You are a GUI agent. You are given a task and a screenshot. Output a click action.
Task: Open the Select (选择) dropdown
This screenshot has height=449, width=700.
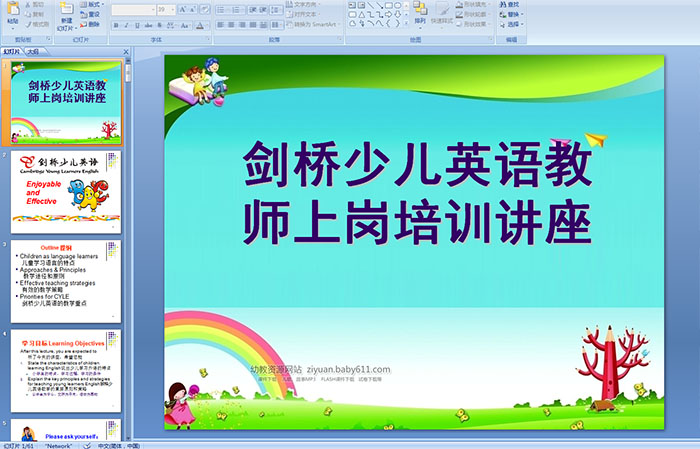click(x=511, y=24)
